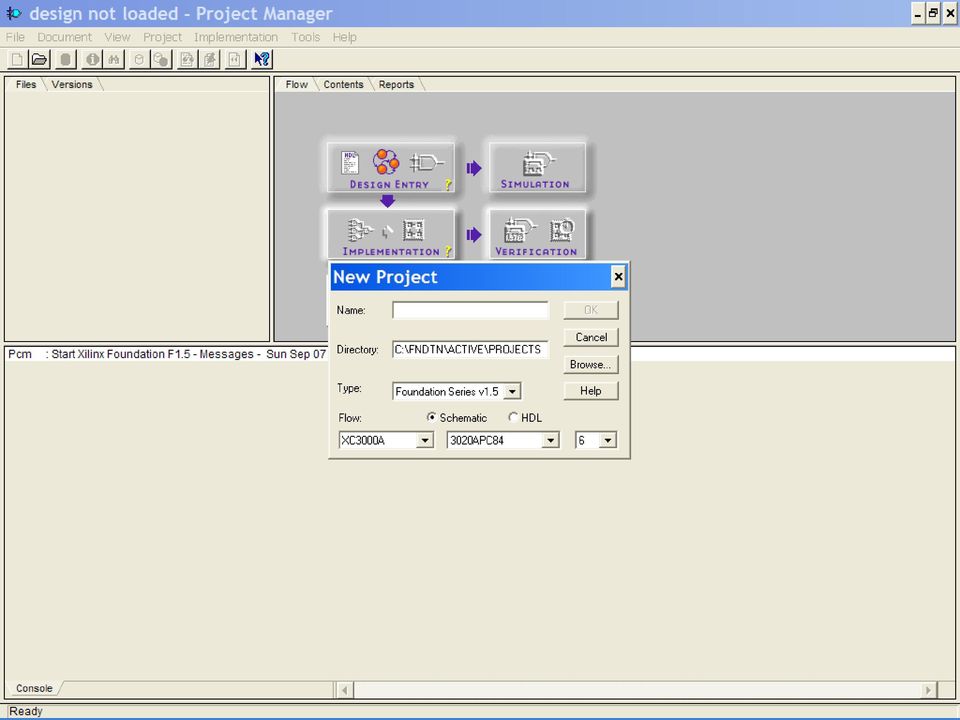Viewport: 960px width, 720px height.
Task: Open the Schematic Editor gate icon
Action: (426, 163)
